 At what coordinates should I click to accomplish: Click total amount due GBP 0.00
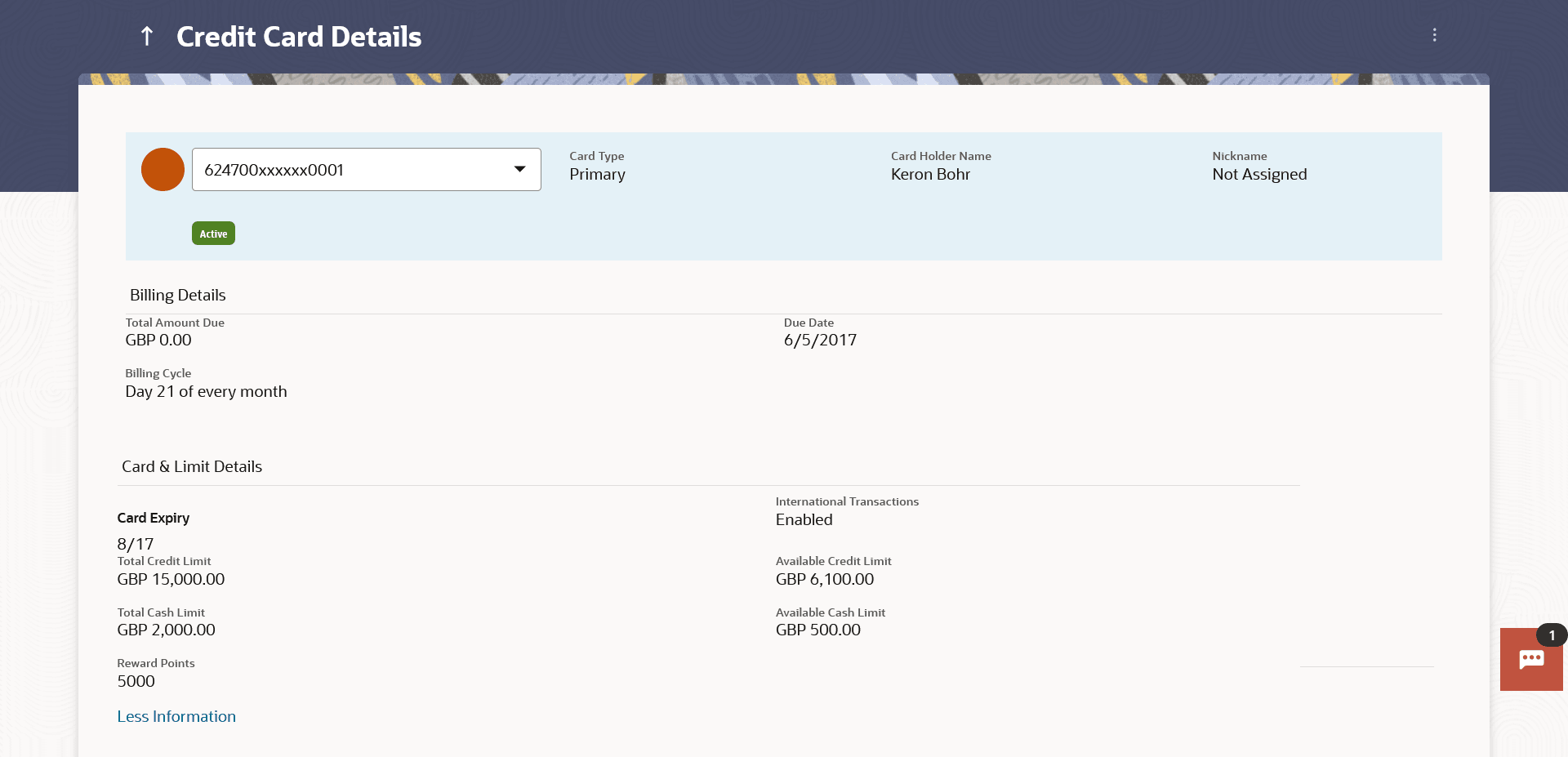pyautogui.click(x=158, y=340)
